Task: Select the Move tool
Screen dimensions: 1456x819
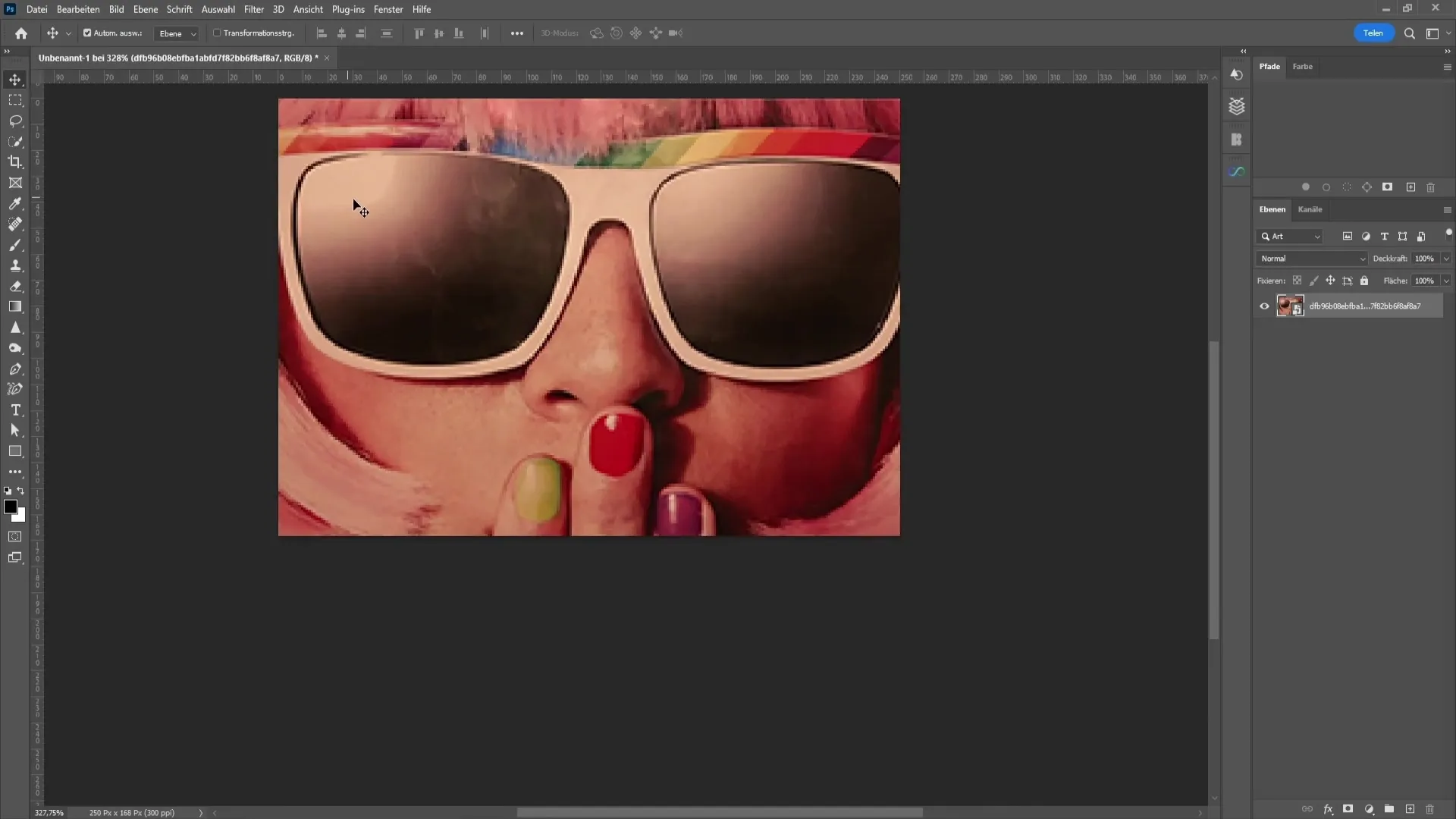Action: 15,79
